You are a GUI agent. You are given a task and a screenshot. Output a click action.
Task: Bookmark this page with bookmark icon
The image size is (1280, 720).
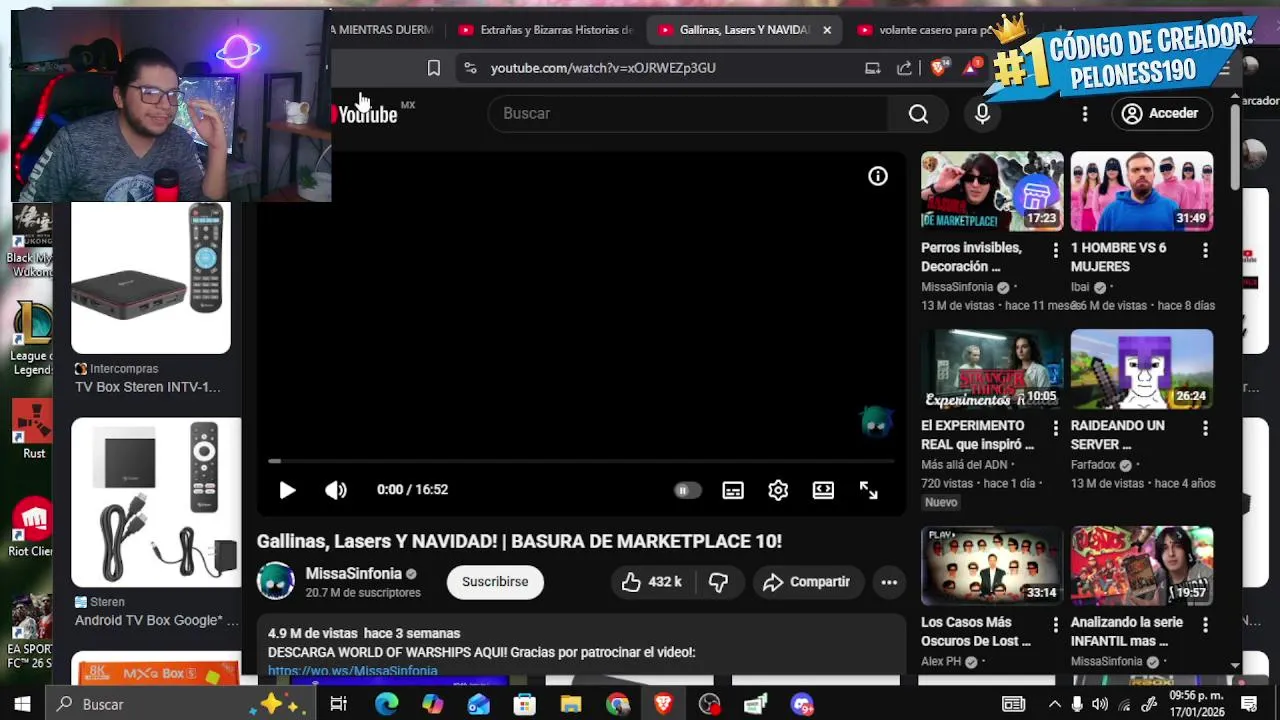[x=433, y=68]
